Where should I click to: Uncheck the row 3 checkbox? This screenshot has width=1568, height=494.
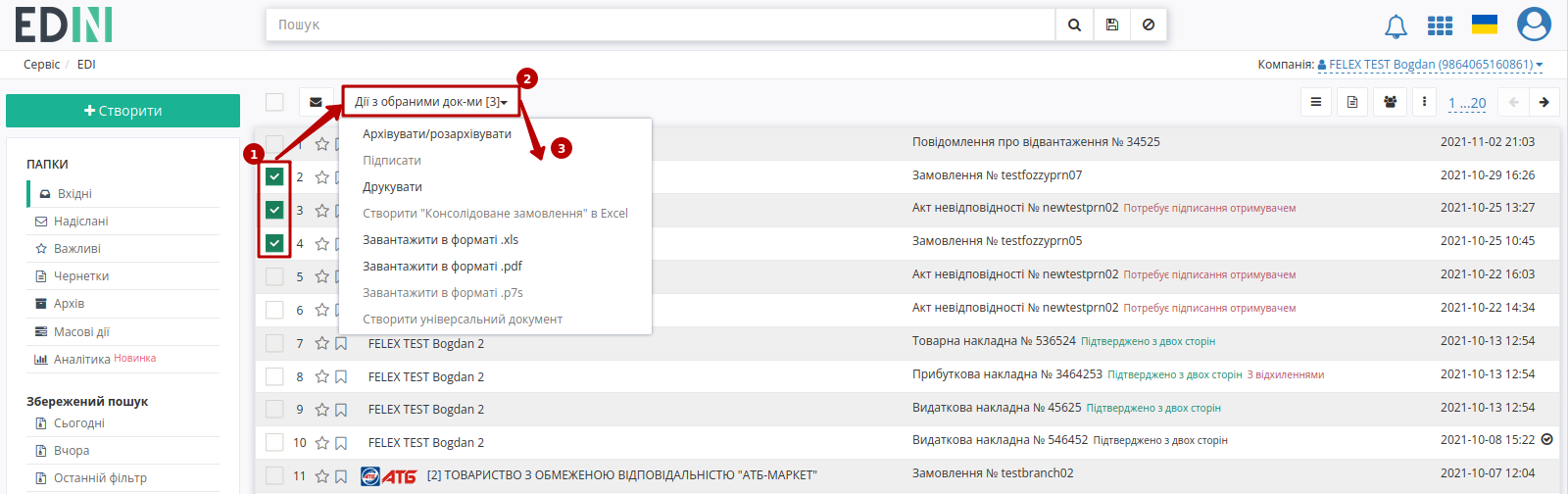point(274,210)
